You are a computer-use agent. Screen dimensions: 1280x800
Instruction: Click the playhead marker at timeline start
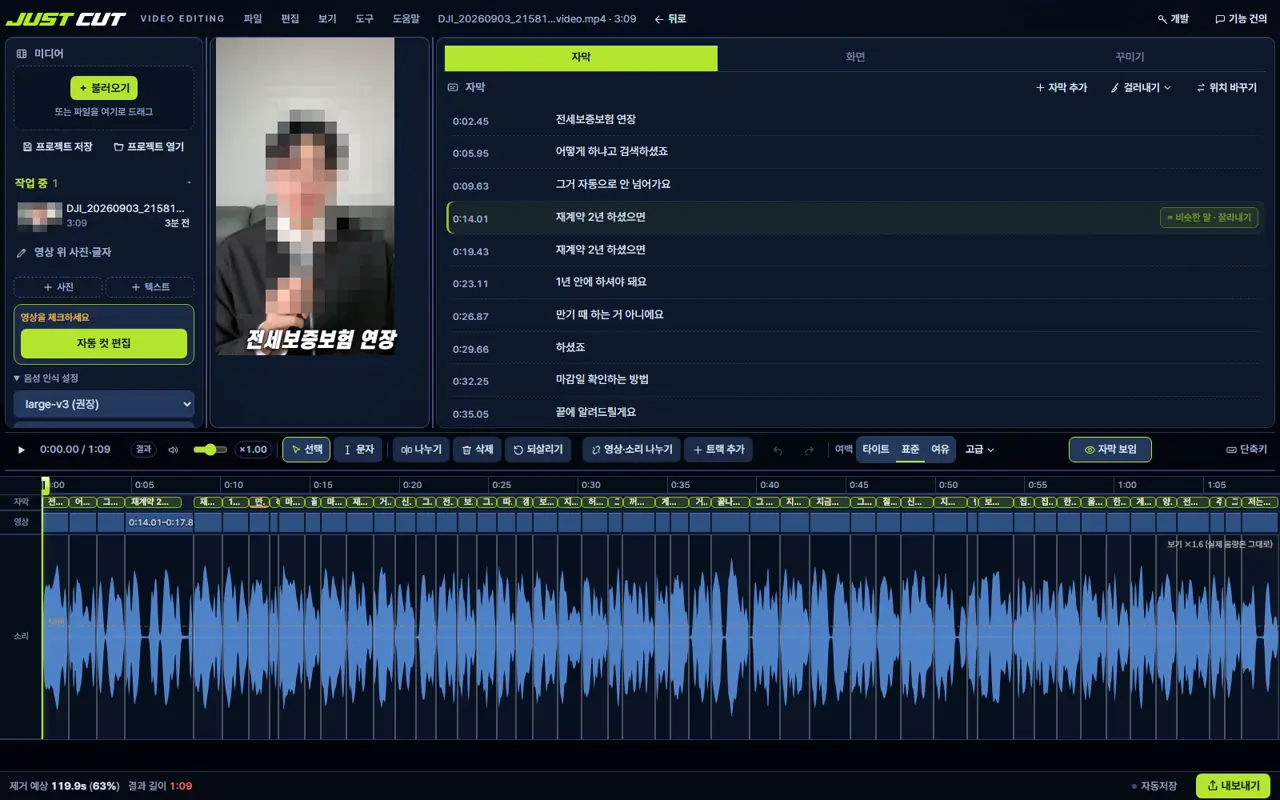pyautogui.click(x=44, y=484)
